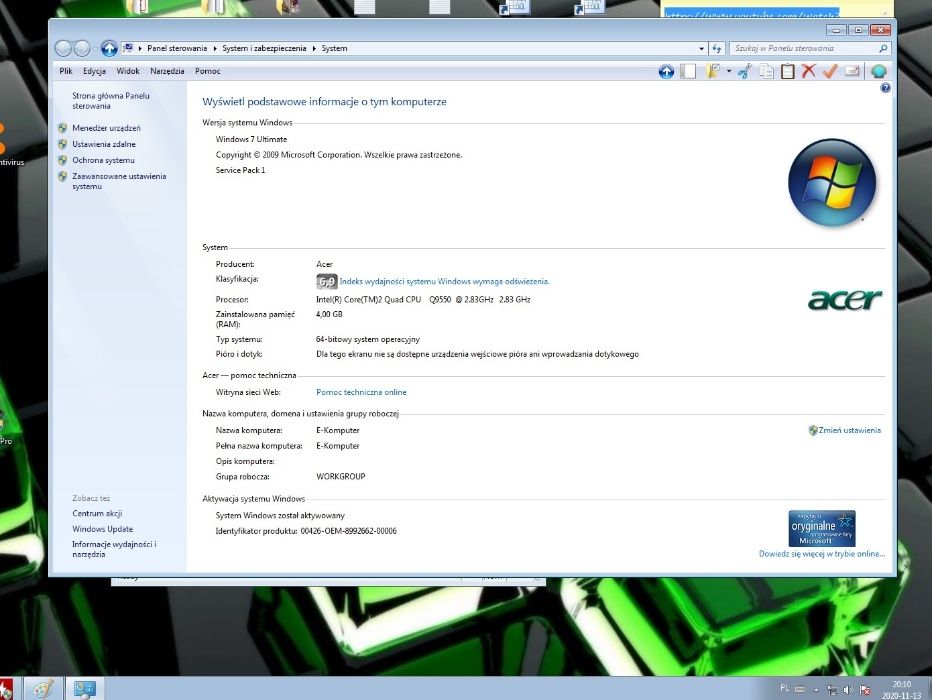Select Panel sterowania breadcrumb
The image size is (932, 700).
(177, 49)
